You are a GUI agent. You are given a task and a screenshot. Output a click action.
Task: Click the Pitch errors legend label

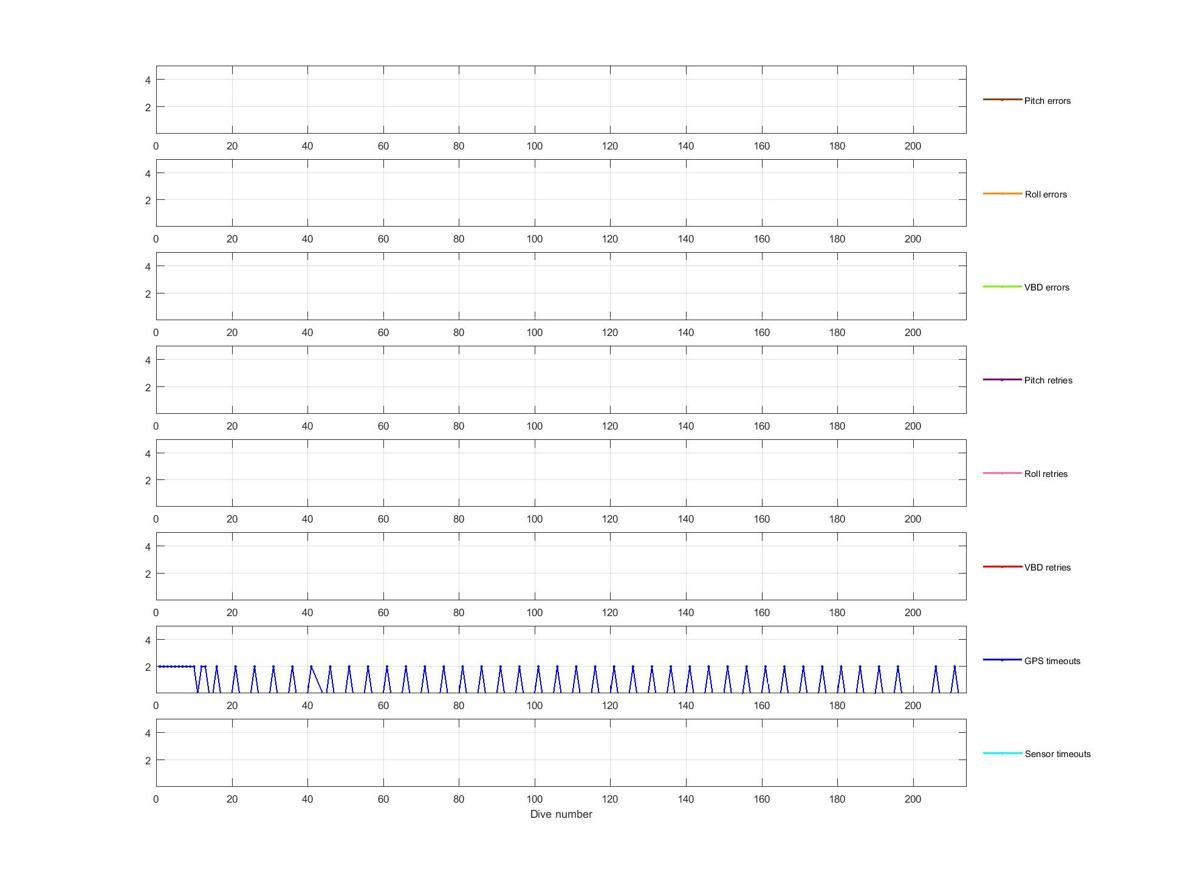click(1047, 101)
